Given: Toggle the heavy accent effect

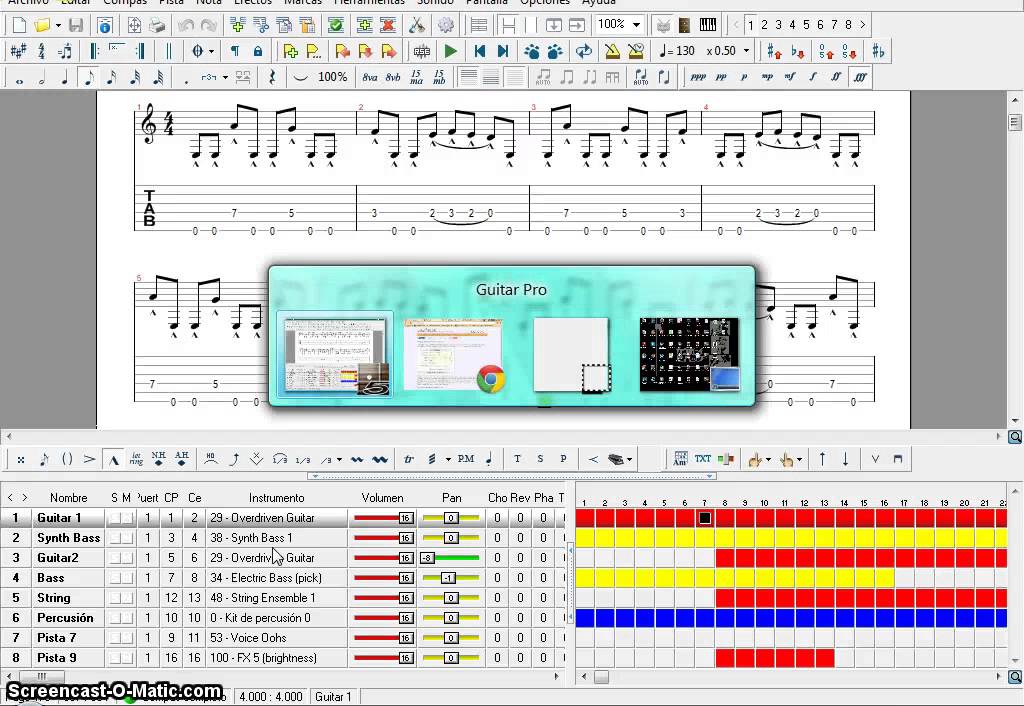Looking at the screenshot, I should pos(114,460).
